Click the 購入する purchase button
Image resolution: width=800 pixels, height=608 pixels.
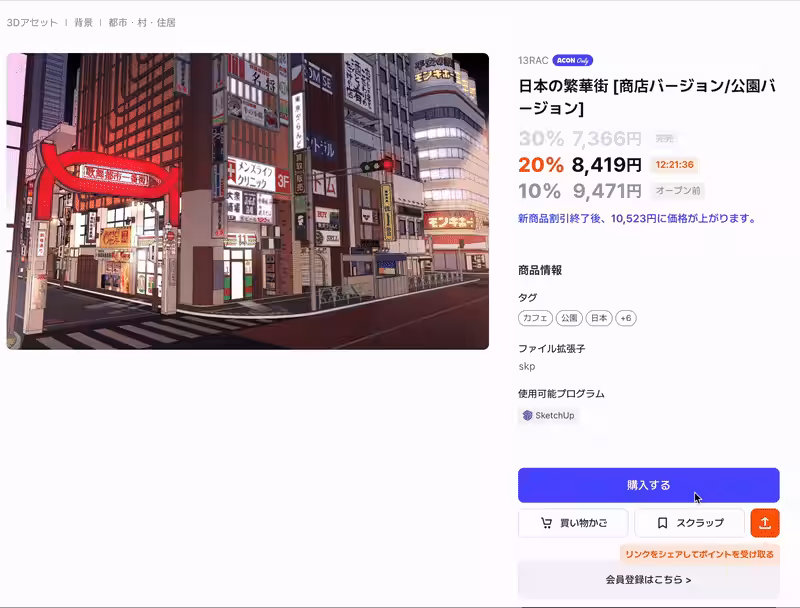pyautogui.click(x=647, y=485)
